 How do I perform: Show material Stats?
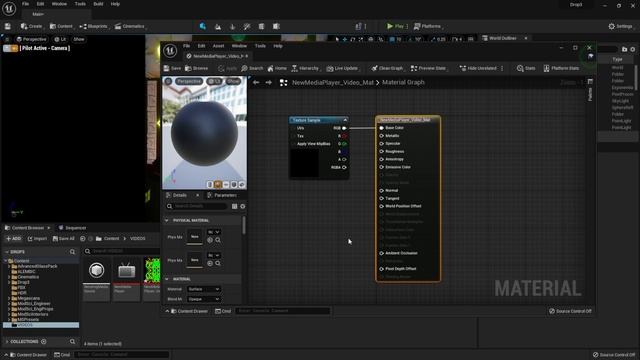tap(526, 68)
